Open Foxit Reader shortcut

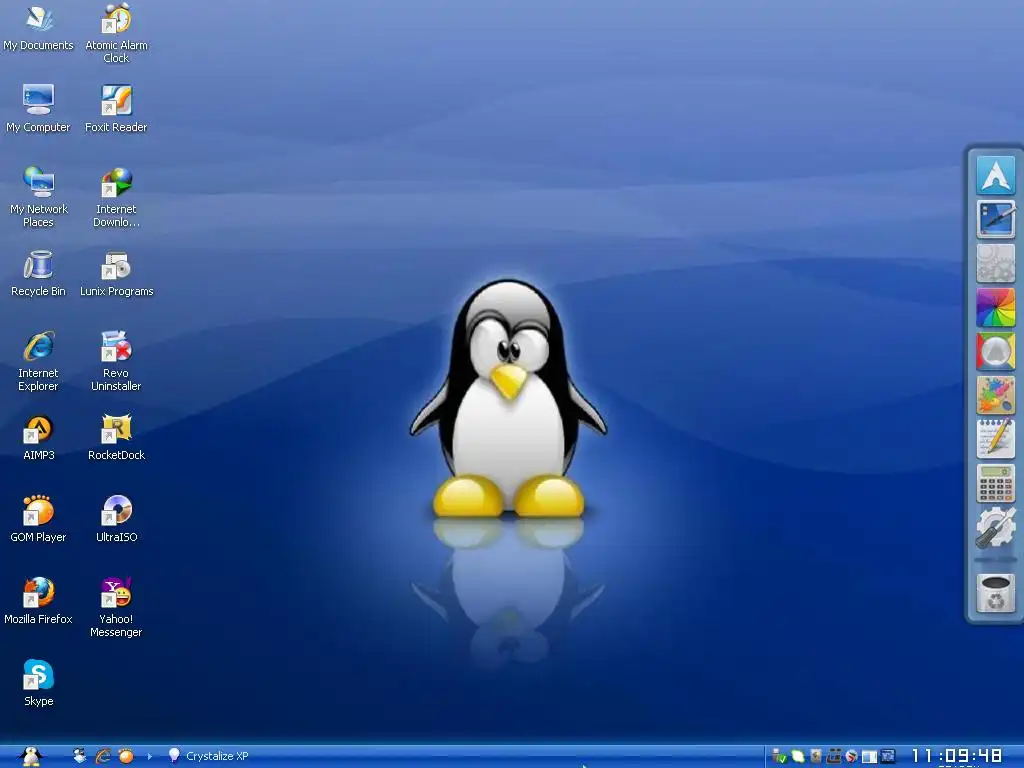[116, 108]
